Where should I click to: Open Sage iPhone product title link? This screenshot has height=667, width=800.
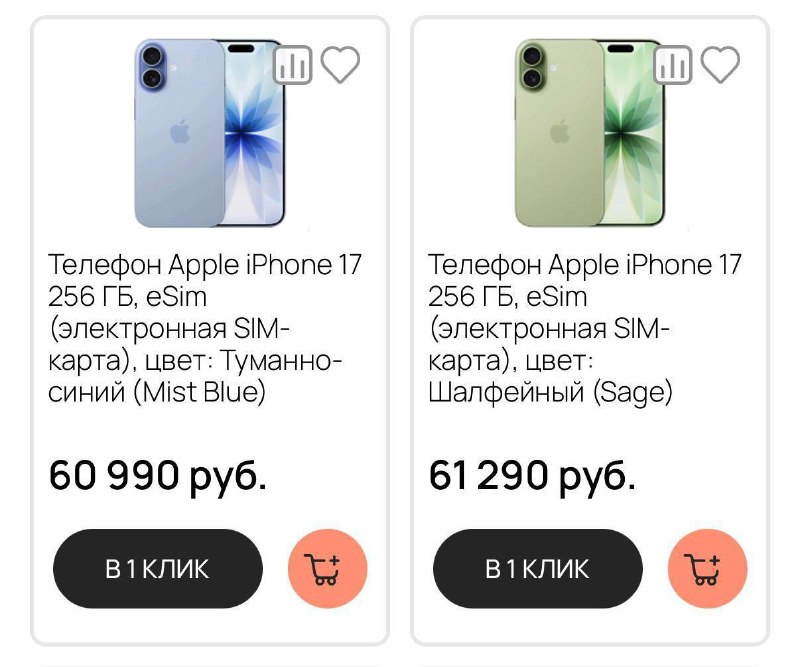pyautogui.click(x=580, y=325)
